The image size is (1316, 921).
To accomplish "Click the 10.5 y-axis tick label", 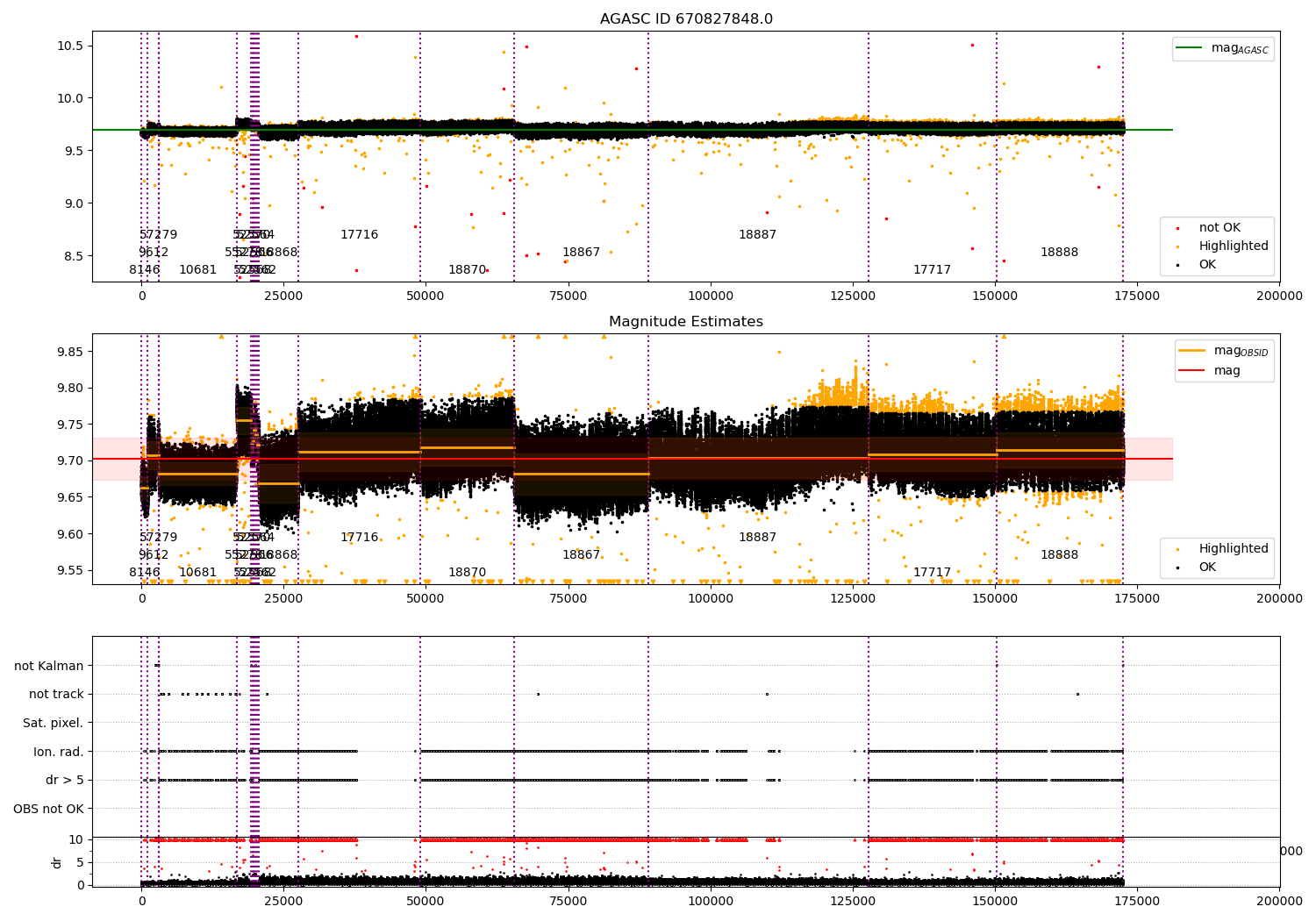I will pos(70,46).
